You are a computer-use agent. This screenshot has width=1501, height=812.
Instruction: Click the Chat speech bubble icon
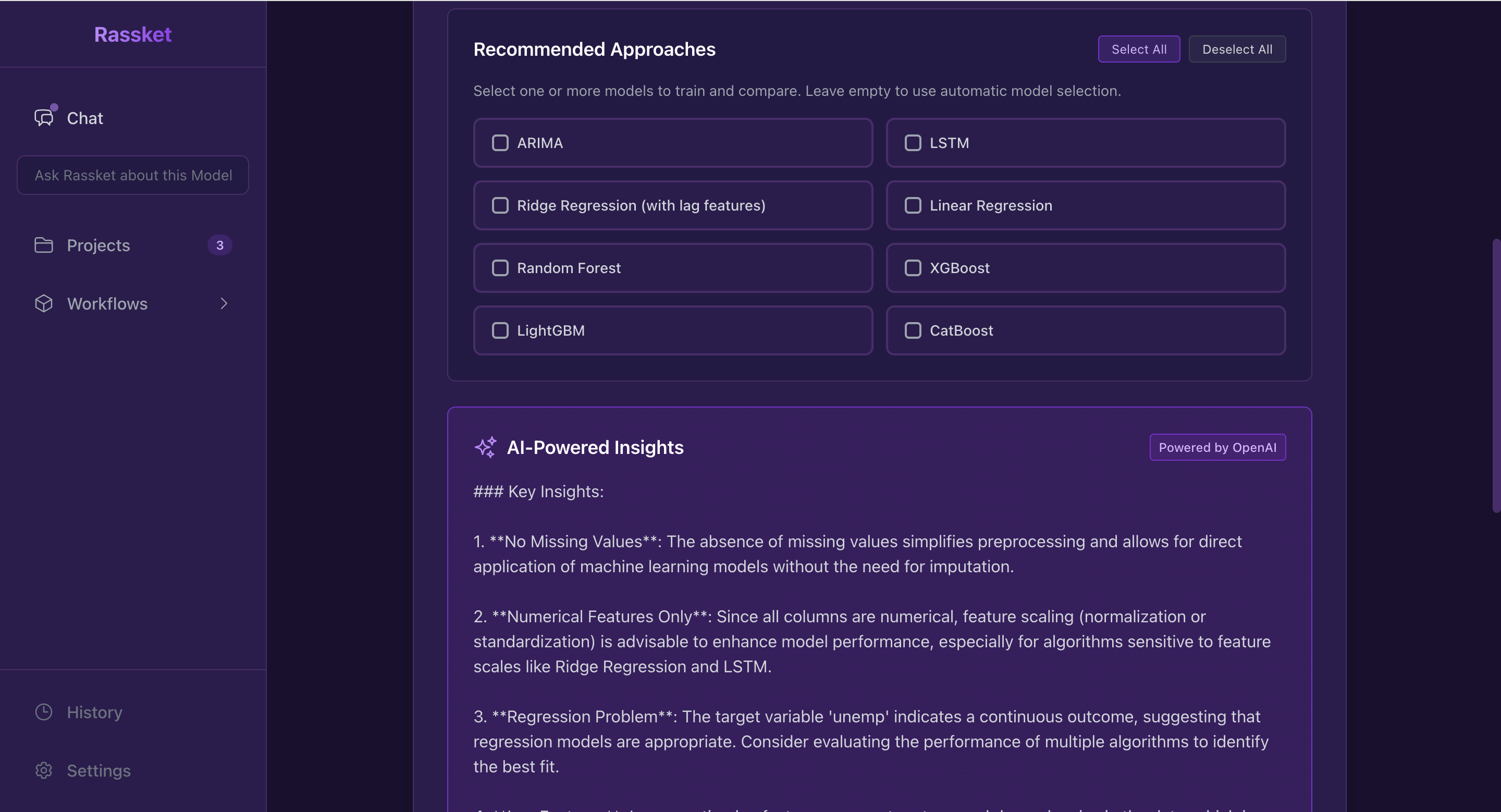44,118
